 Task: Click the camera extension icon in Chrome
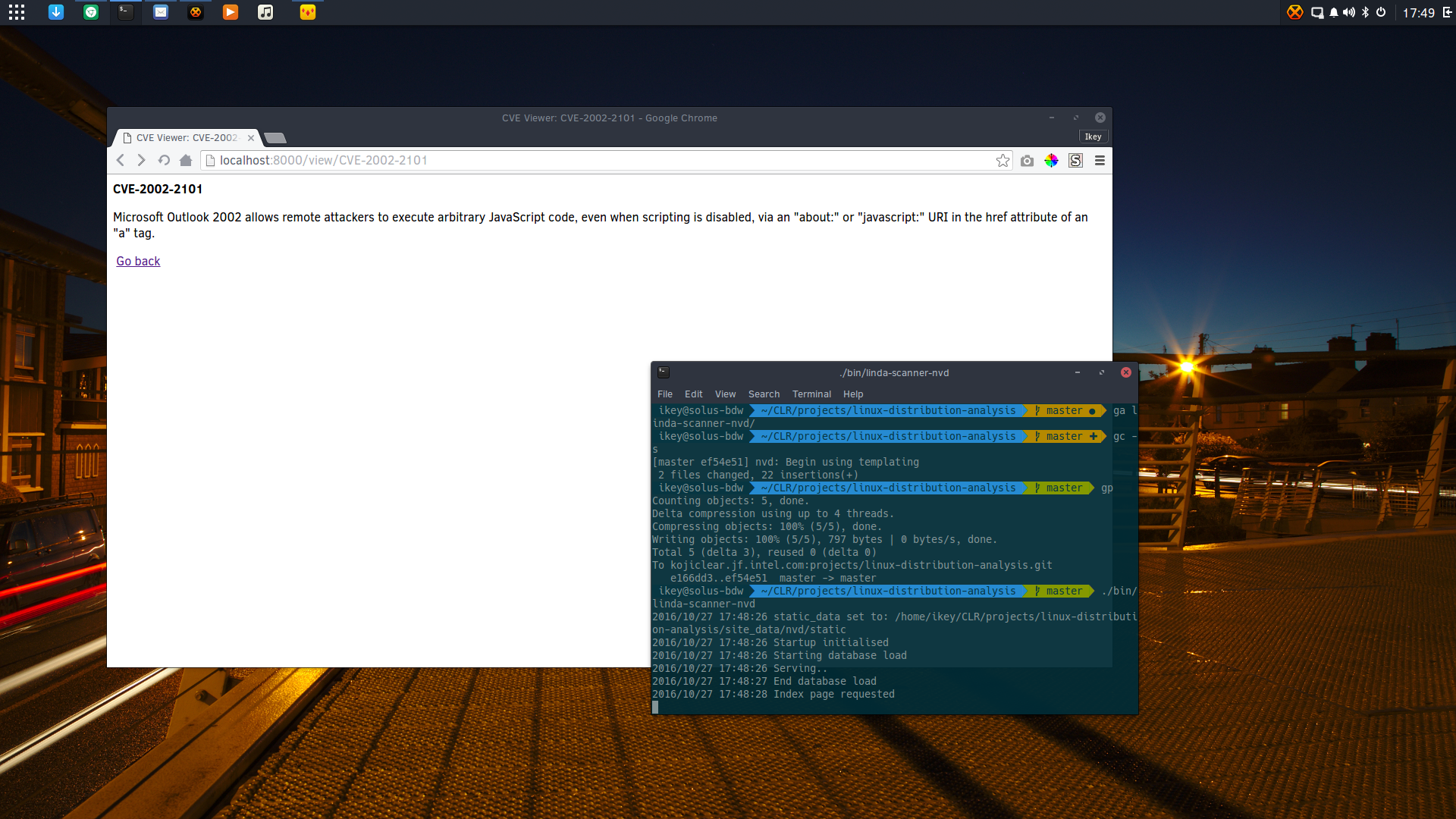tap(1027, 161)
